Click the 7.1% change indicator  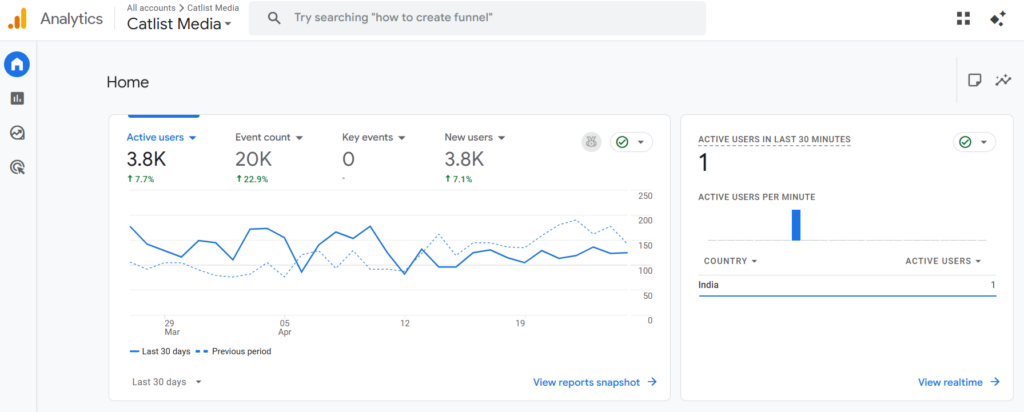point(458,179)
